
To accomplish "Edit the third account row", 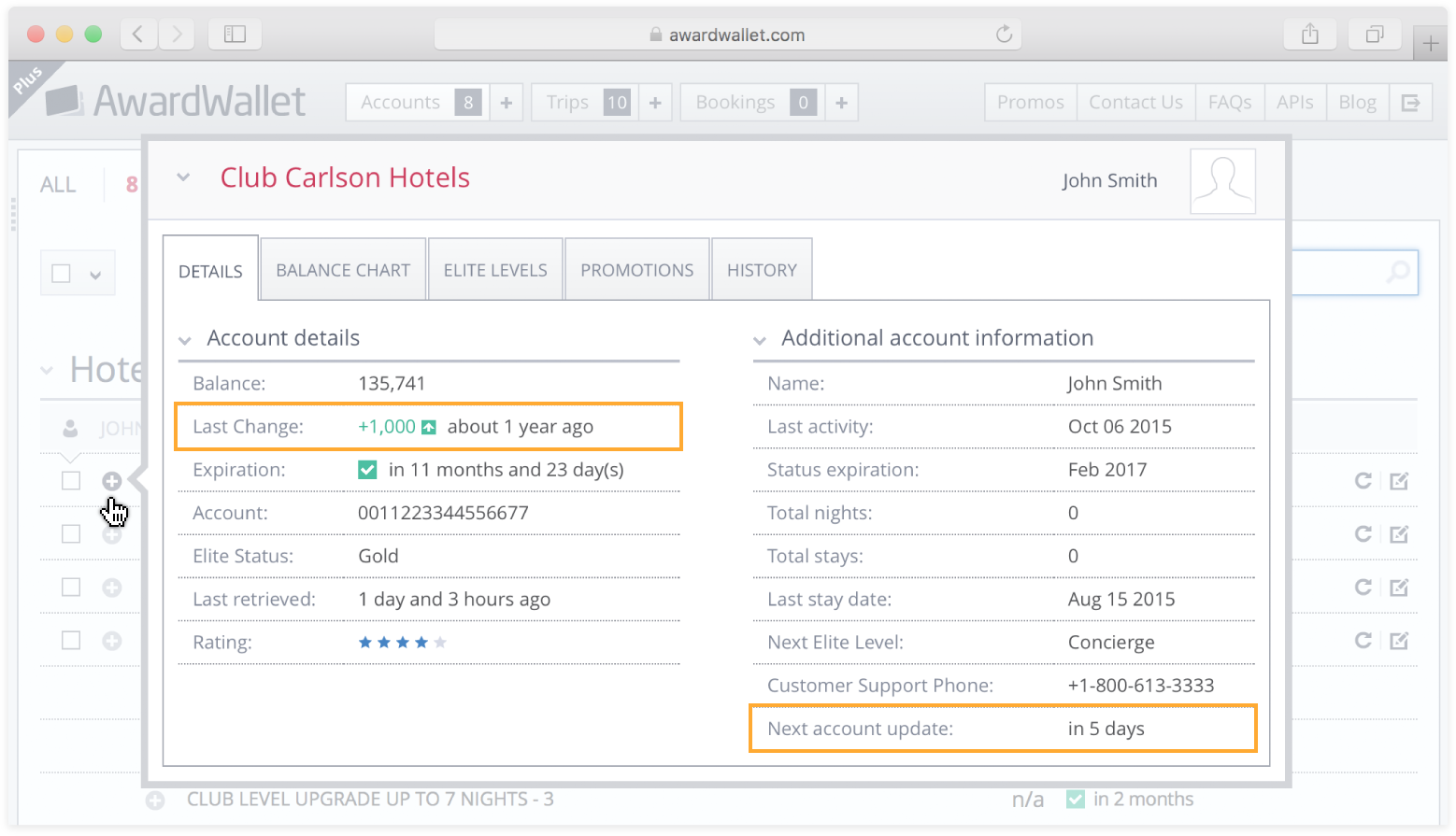I will 1399,587.
